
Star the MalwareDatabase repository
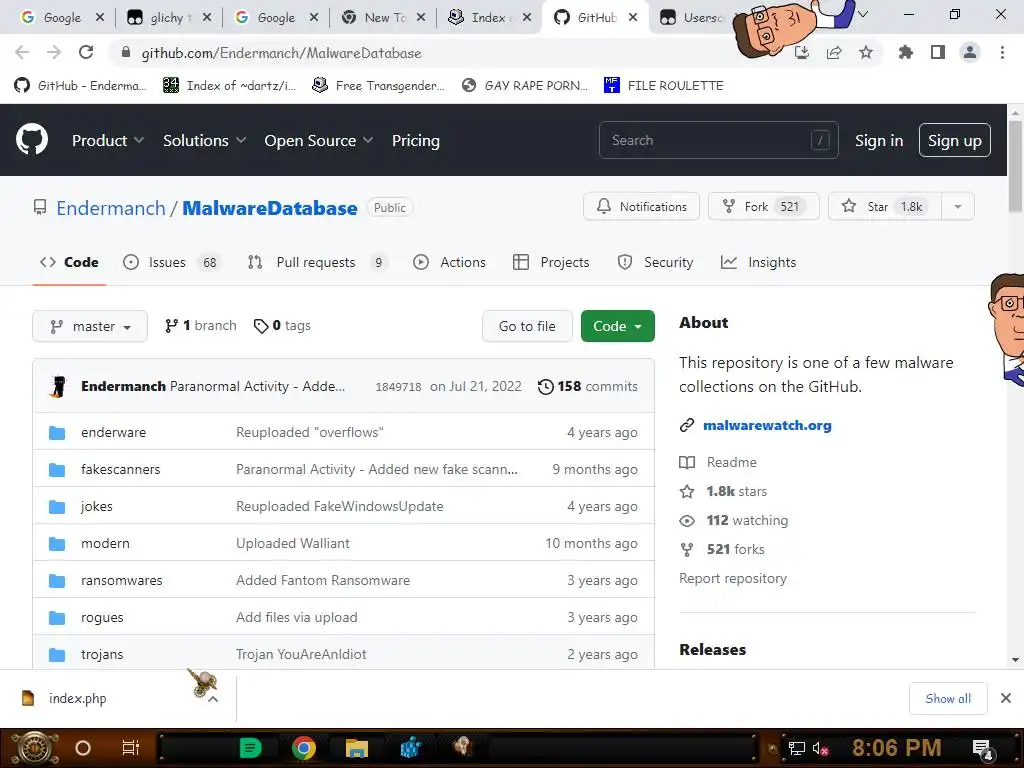(884, 206)
